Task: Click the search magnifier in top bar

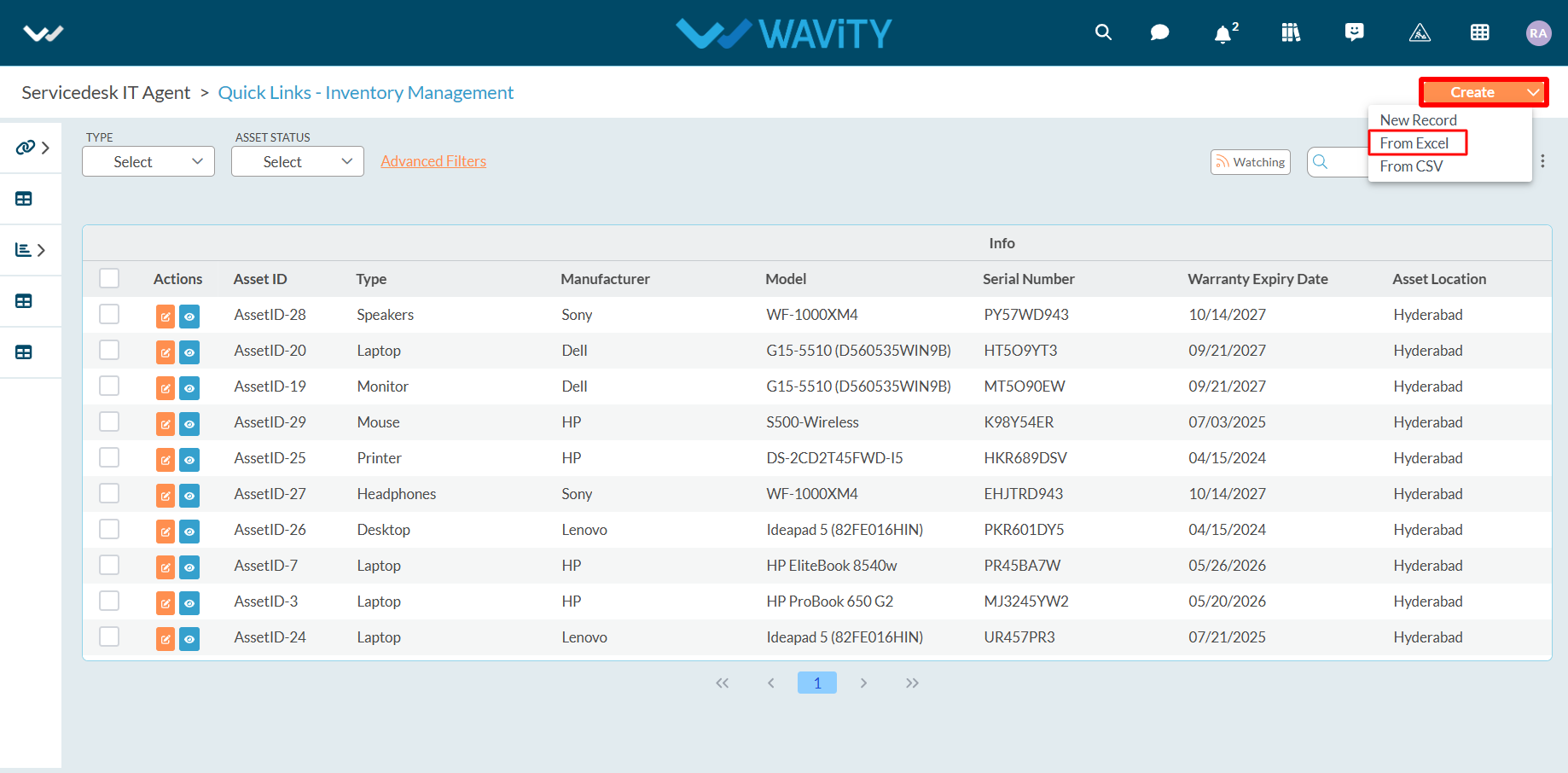Action: [1103, 32]
